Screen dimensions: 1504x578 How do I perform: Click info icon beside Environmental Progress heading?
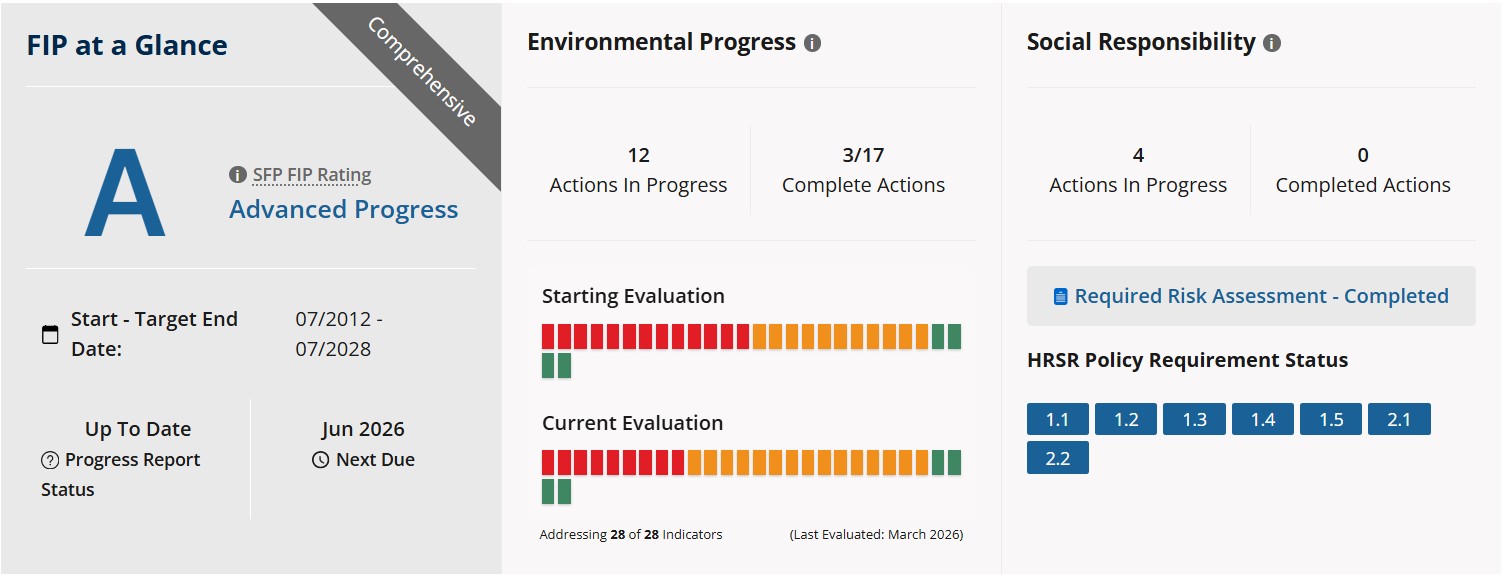pyautogui.click(x=812, y=43)
